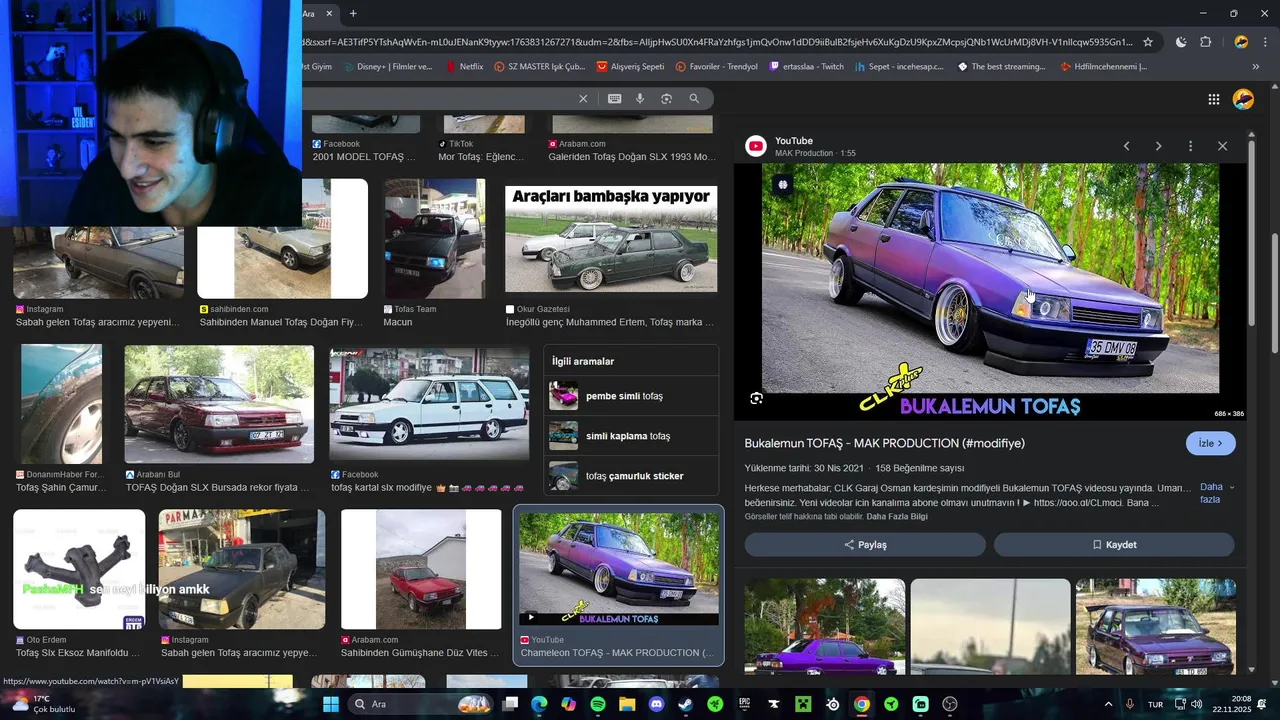
Task: Open the Chrome profile avatar in toolbar
Action: click(1241, 42)
